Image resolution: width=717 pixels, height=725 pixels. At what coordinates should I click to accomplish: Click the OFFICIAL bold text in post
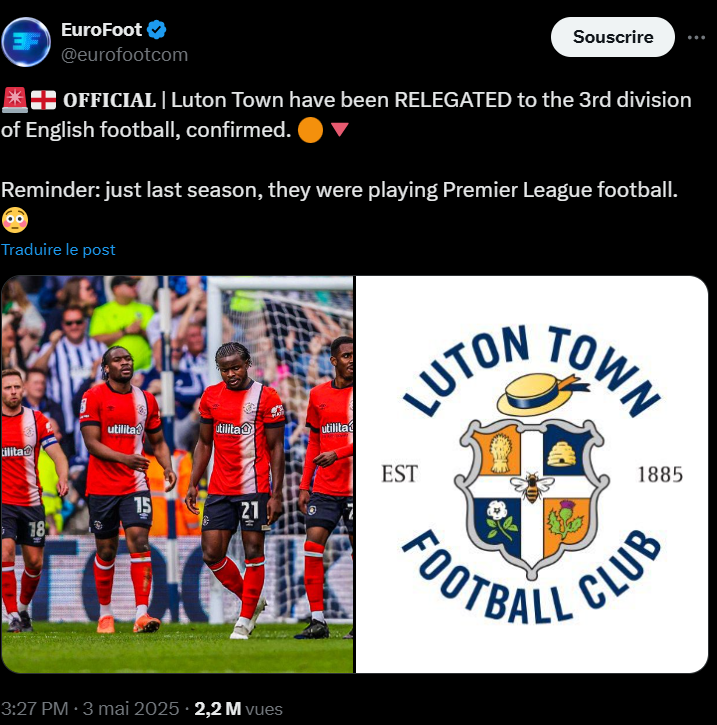[110, 100]
